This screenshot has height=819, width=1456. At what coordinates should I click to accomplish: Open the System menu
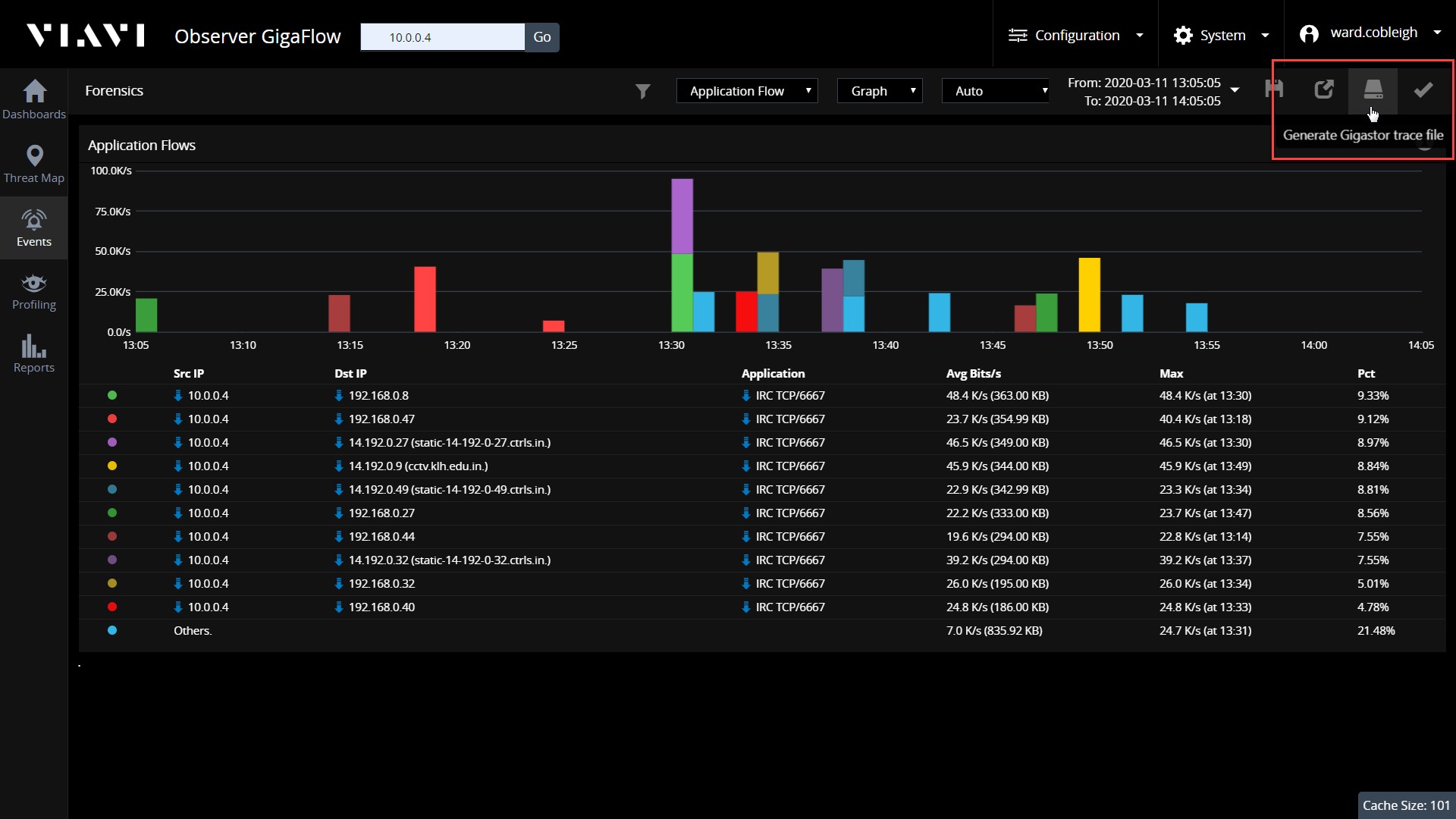[1220, 36]
